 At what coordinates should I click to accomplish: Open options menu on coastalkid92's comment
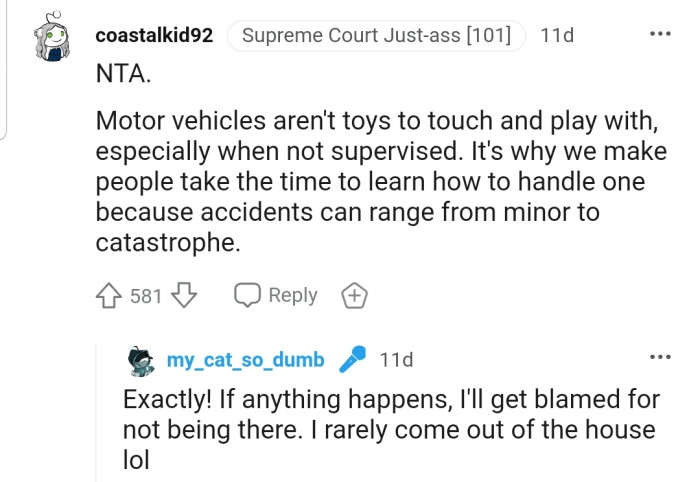coord(660,35)
